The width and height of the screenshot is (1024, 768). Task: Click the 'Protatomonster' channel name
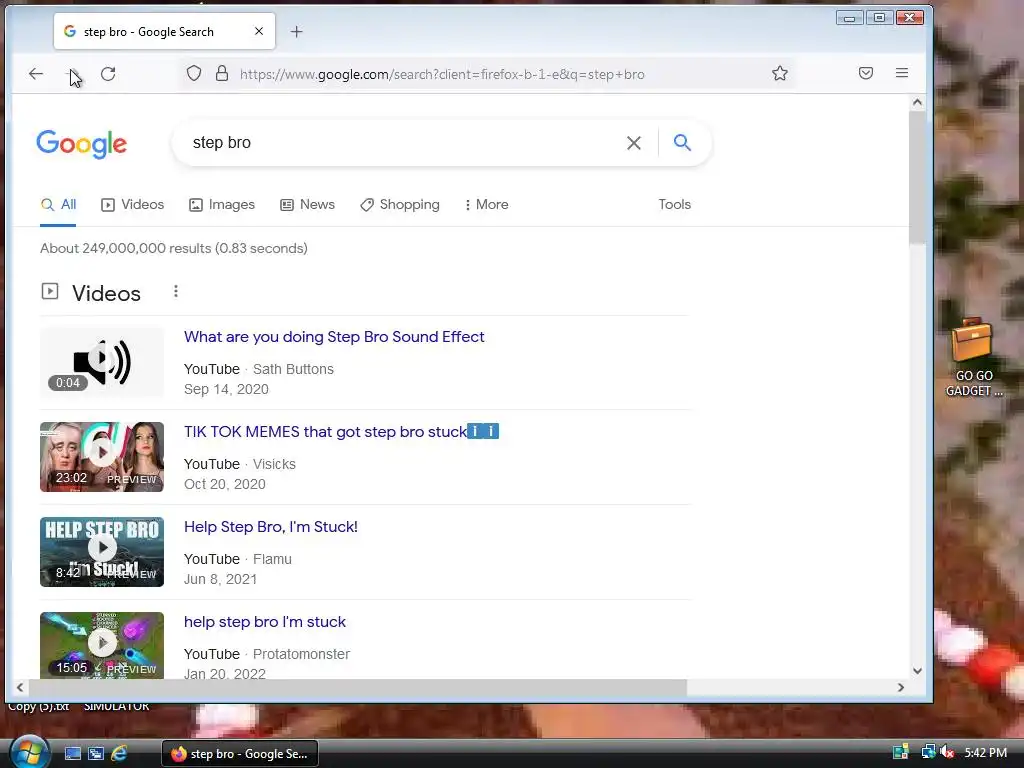(x=301, y=654)
